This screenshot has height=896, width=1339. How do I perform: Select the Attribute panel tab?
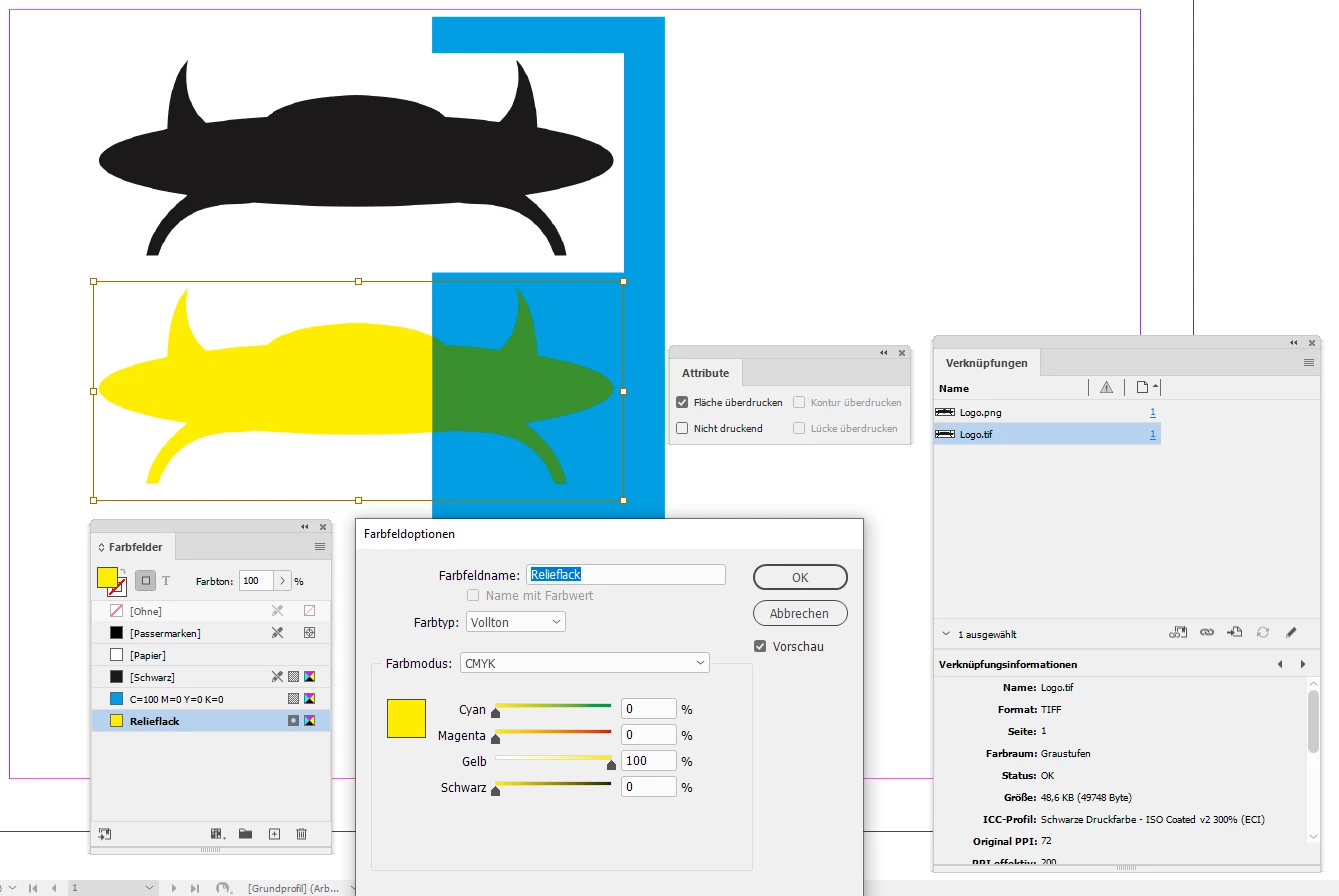pos(706,373)
